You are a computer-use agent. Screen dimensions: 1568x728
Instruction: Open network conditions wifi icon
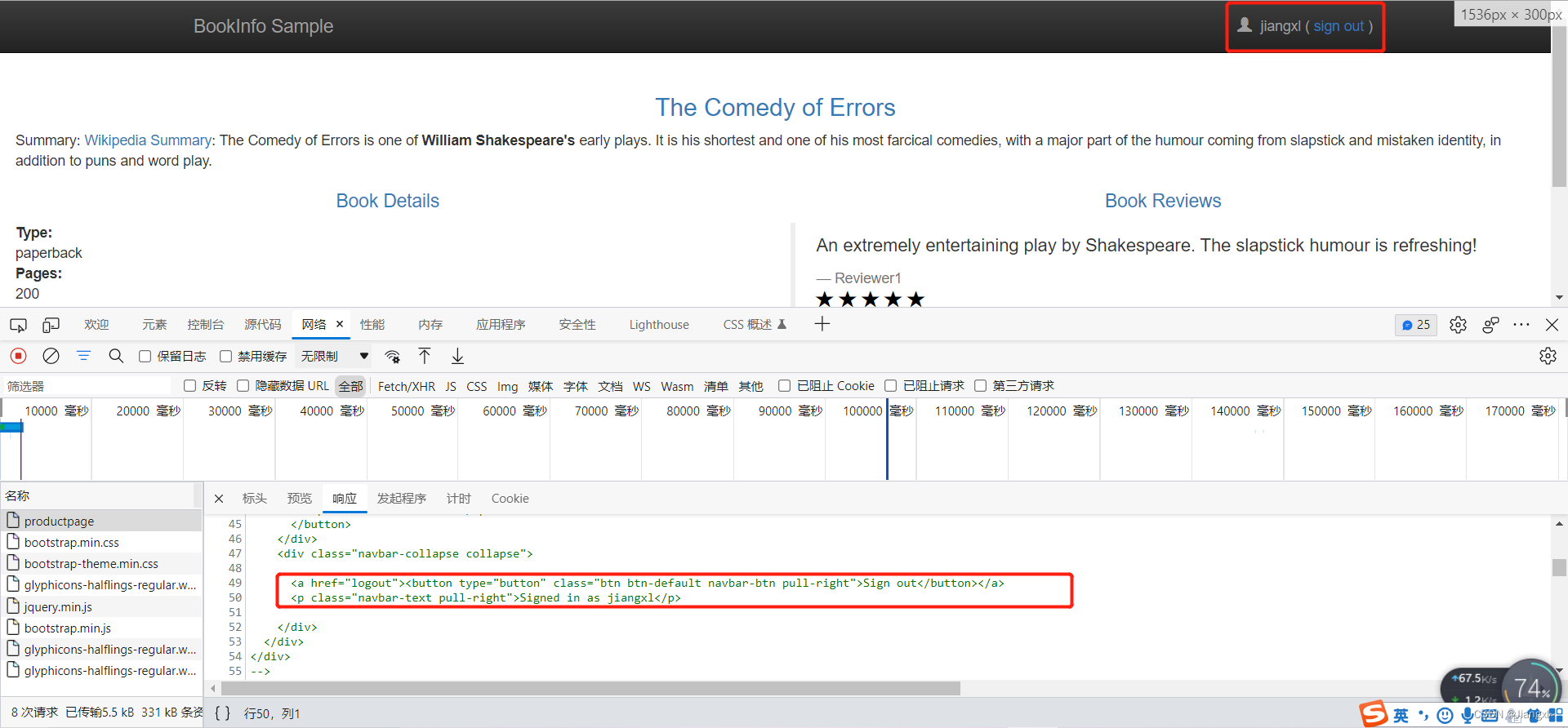(393, 356)
